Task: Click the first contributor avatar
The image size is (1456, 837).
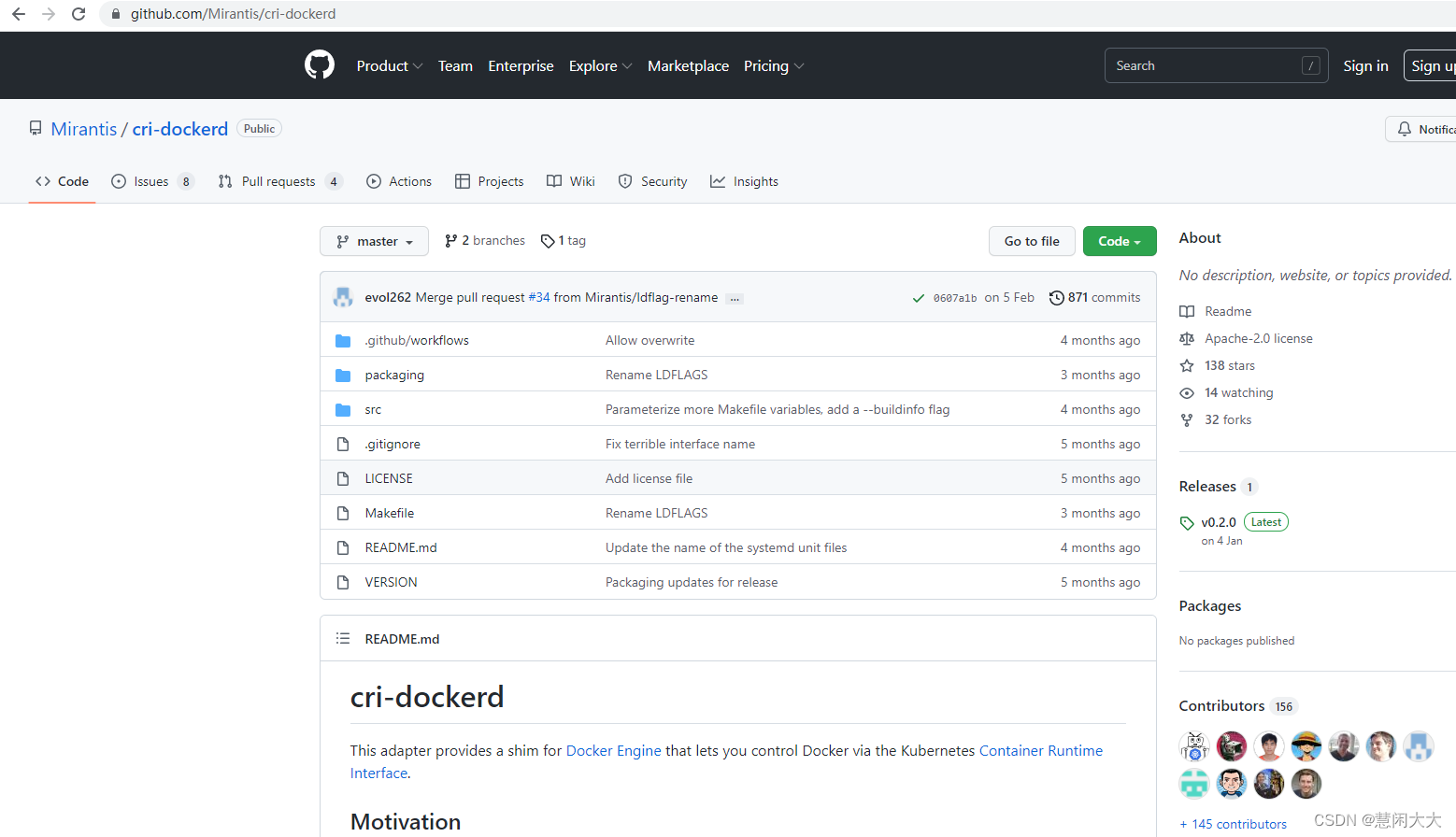Action: [1194, 746]
